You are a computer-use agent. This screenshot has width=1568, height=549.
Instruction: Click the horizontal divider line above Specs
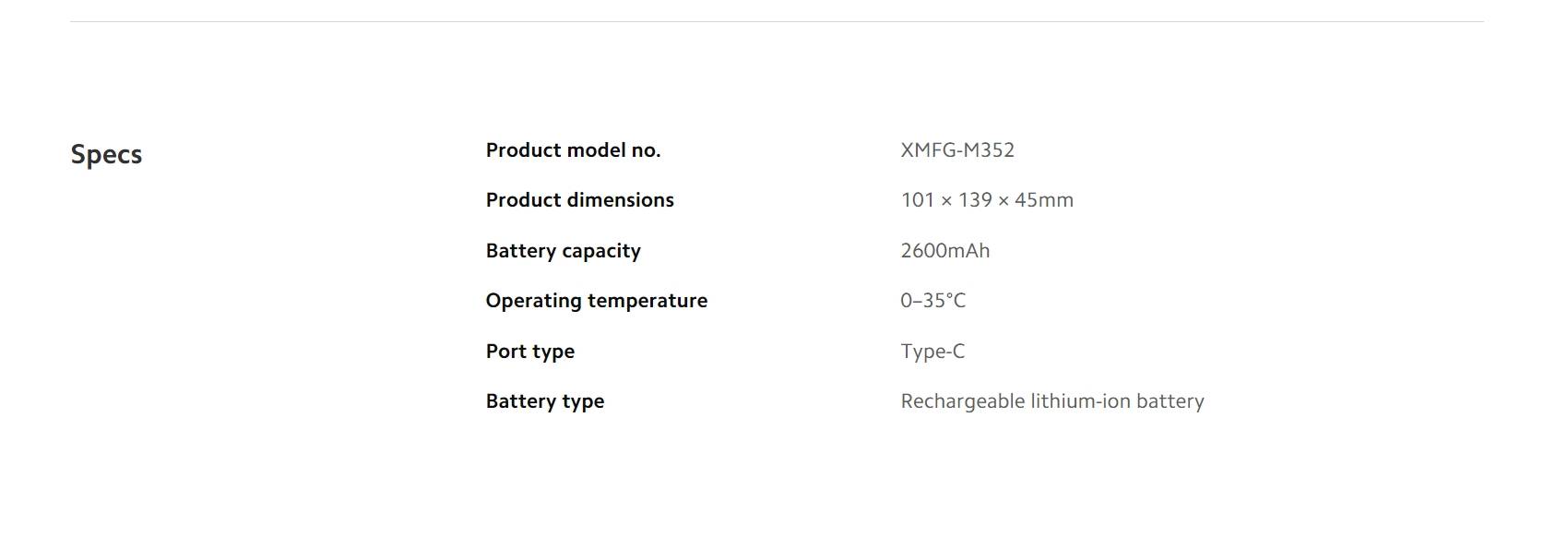[x=777, y=21]
